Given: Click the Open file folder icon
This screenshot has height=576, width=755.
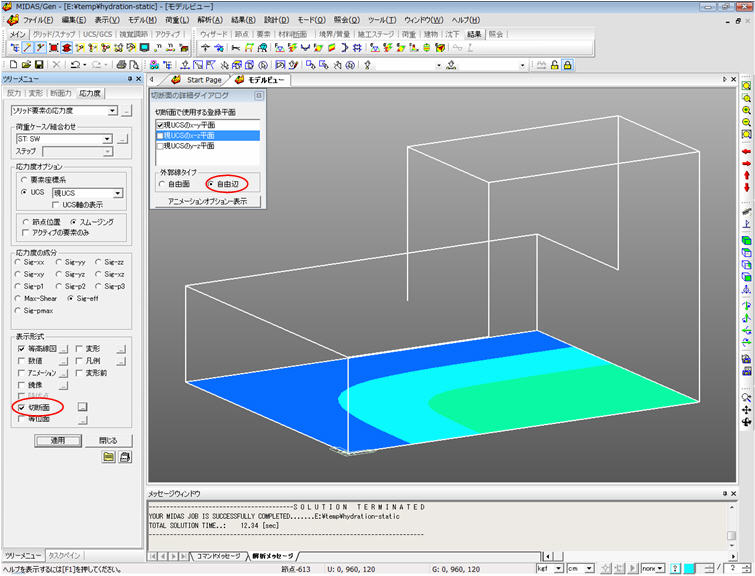Looking at the screenshot, I should (x=26, y=65).
